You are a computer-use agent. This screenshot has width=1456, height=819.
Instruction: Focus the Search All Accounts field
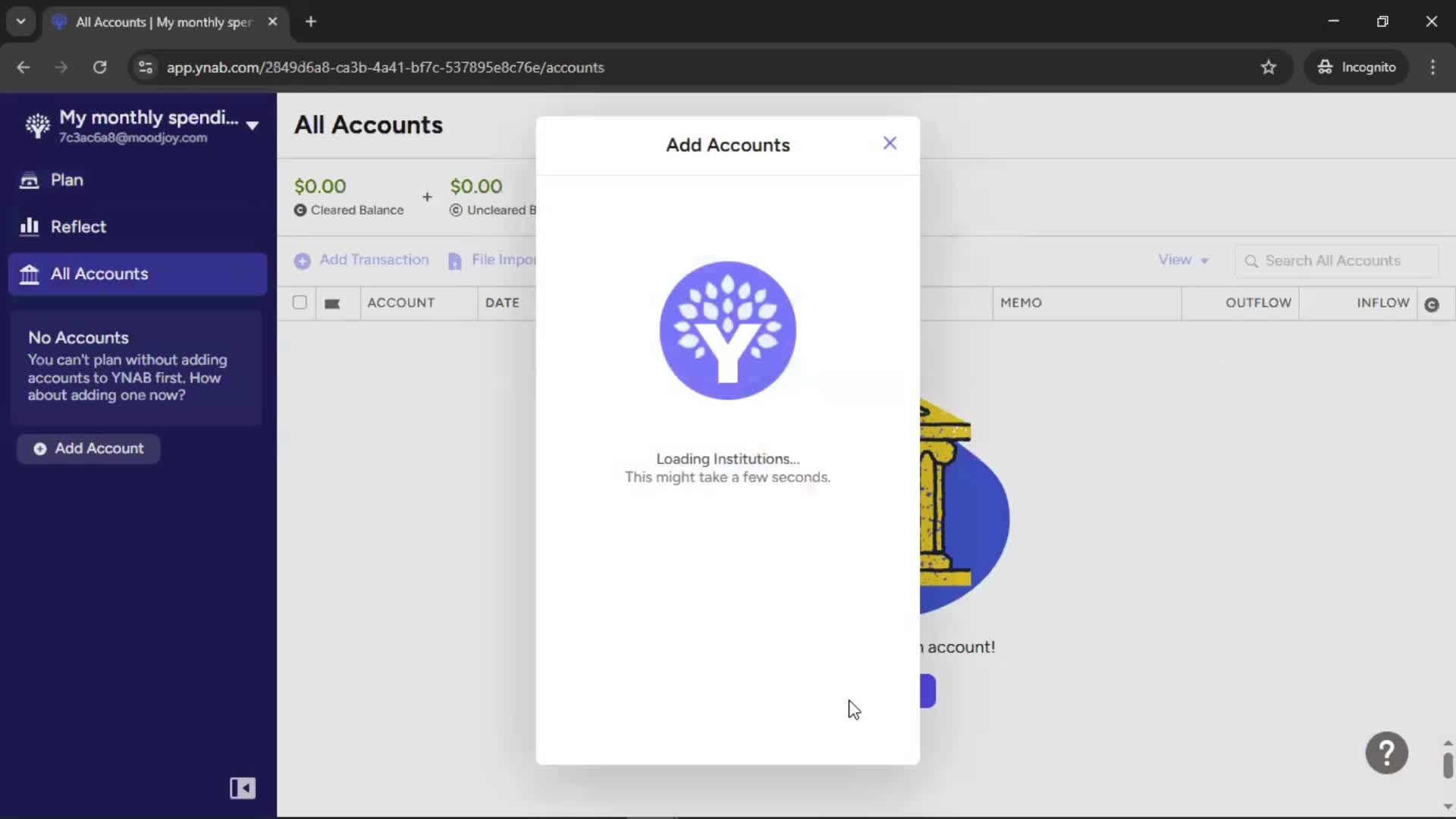[1336, 261]
